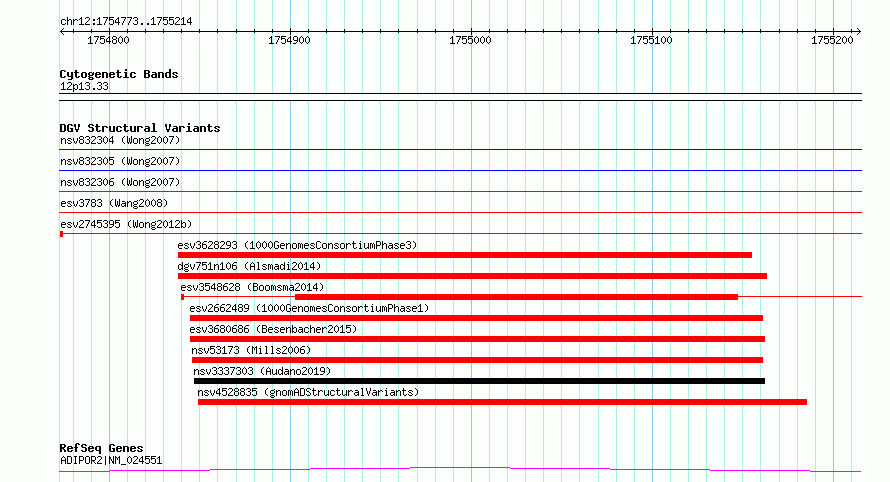890x482 pixels.
Task: Click the esv2662489 (1000GenomesConsortiumPhase1) label
Action: [x=309, y=308]
